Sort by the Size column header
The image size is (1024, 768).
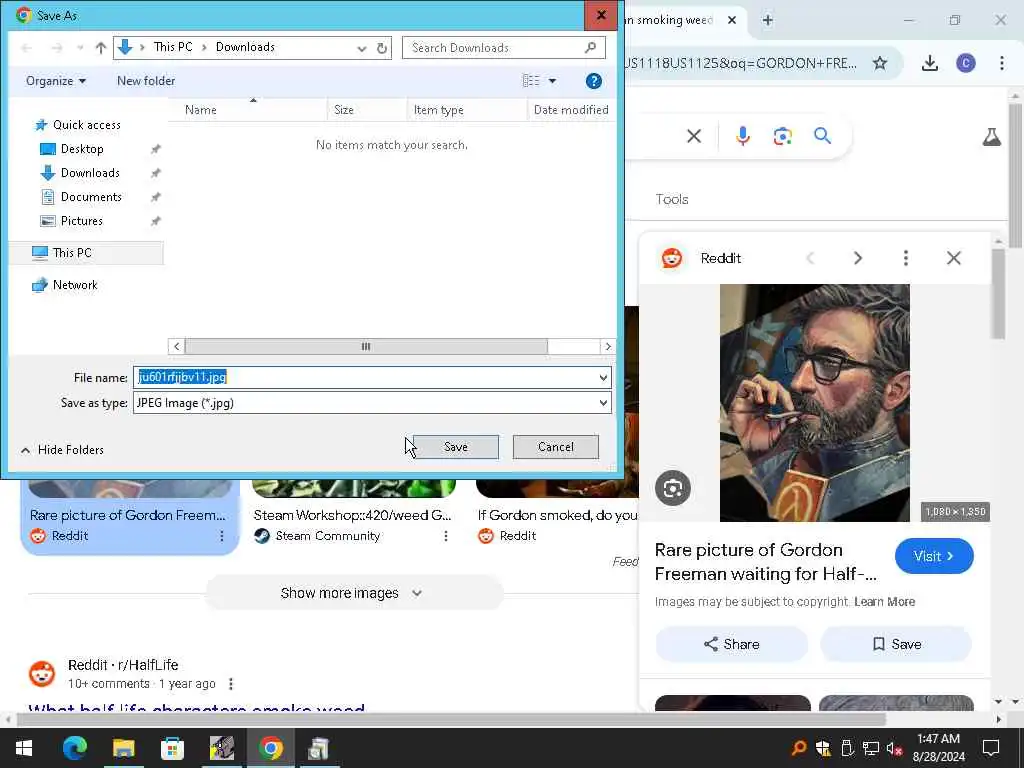[x=367, y=110]
